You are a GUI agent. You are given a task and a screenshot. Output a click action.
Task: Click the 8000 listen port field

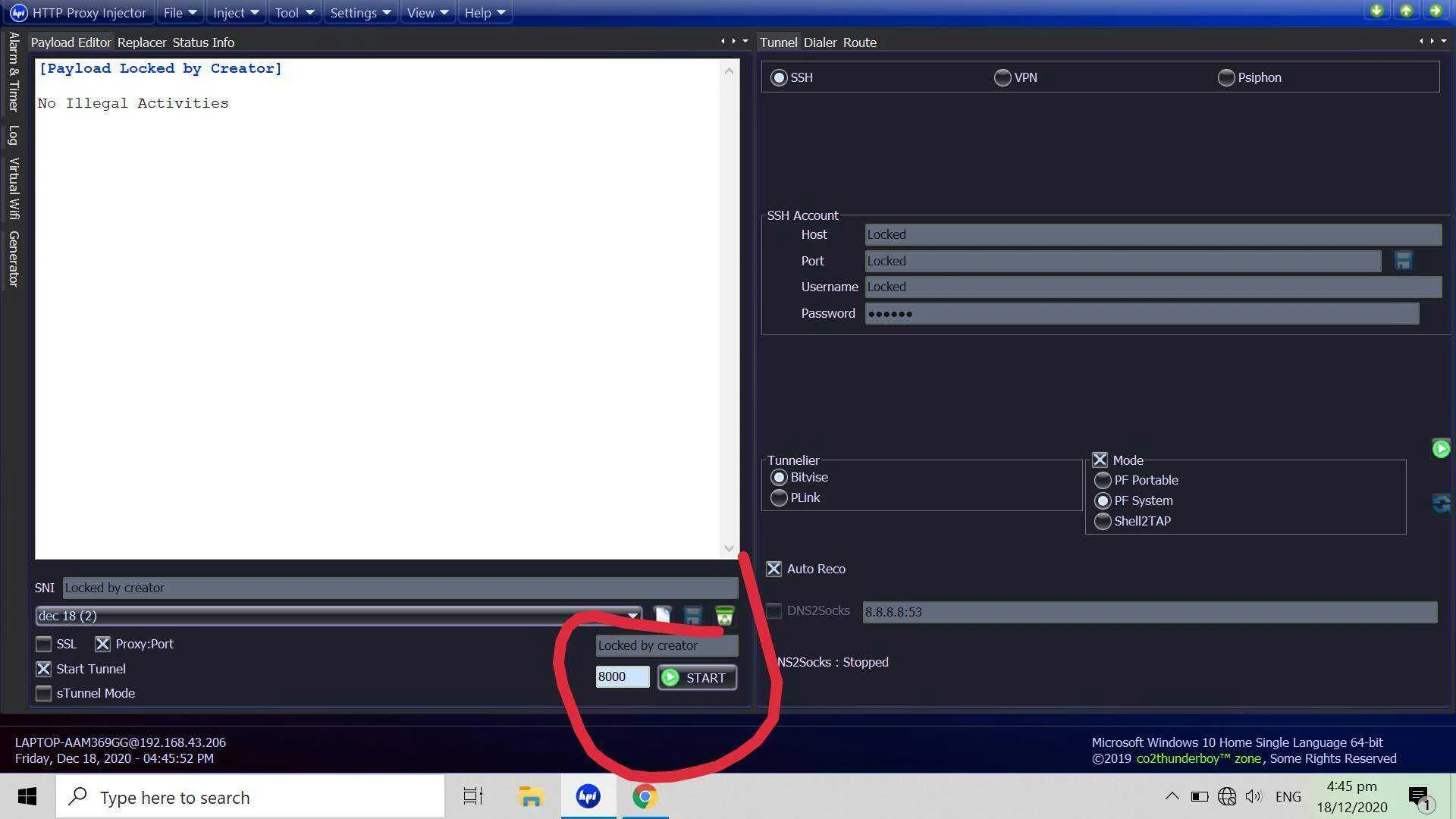tap(623, 677)
